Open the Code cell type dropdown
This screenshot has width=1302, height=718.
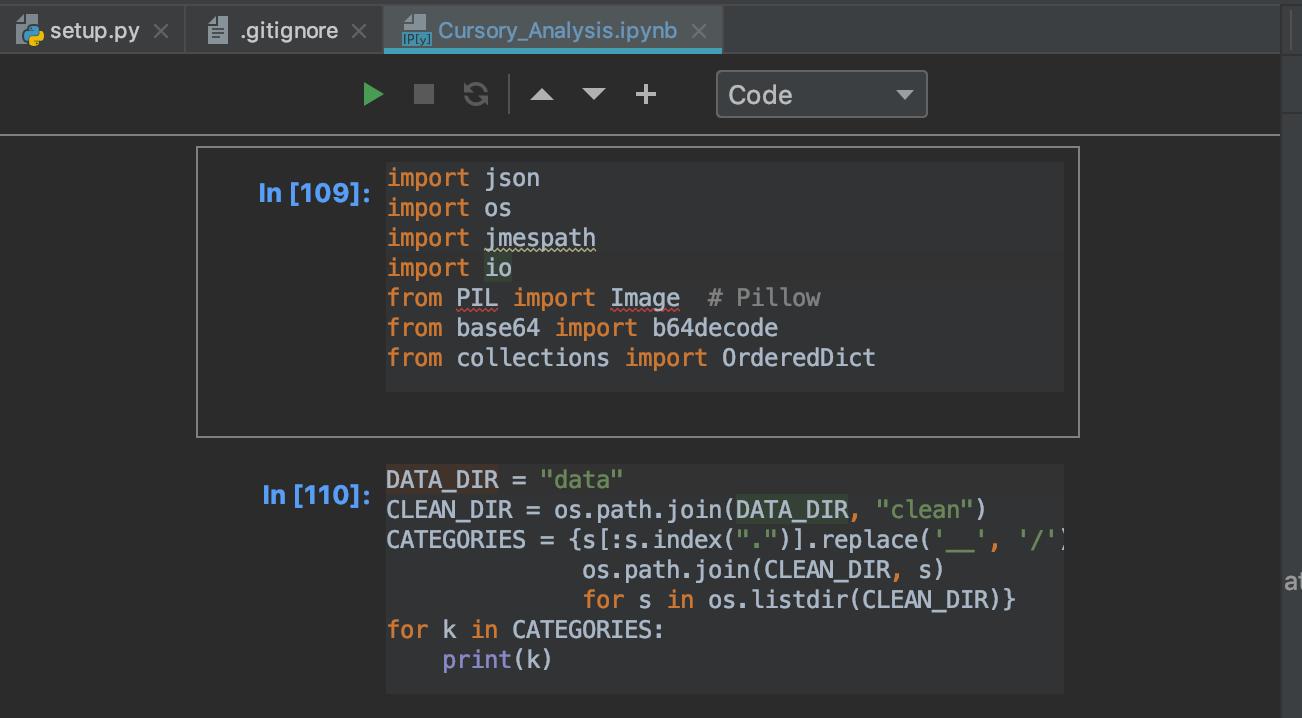(x=822, y=95)
